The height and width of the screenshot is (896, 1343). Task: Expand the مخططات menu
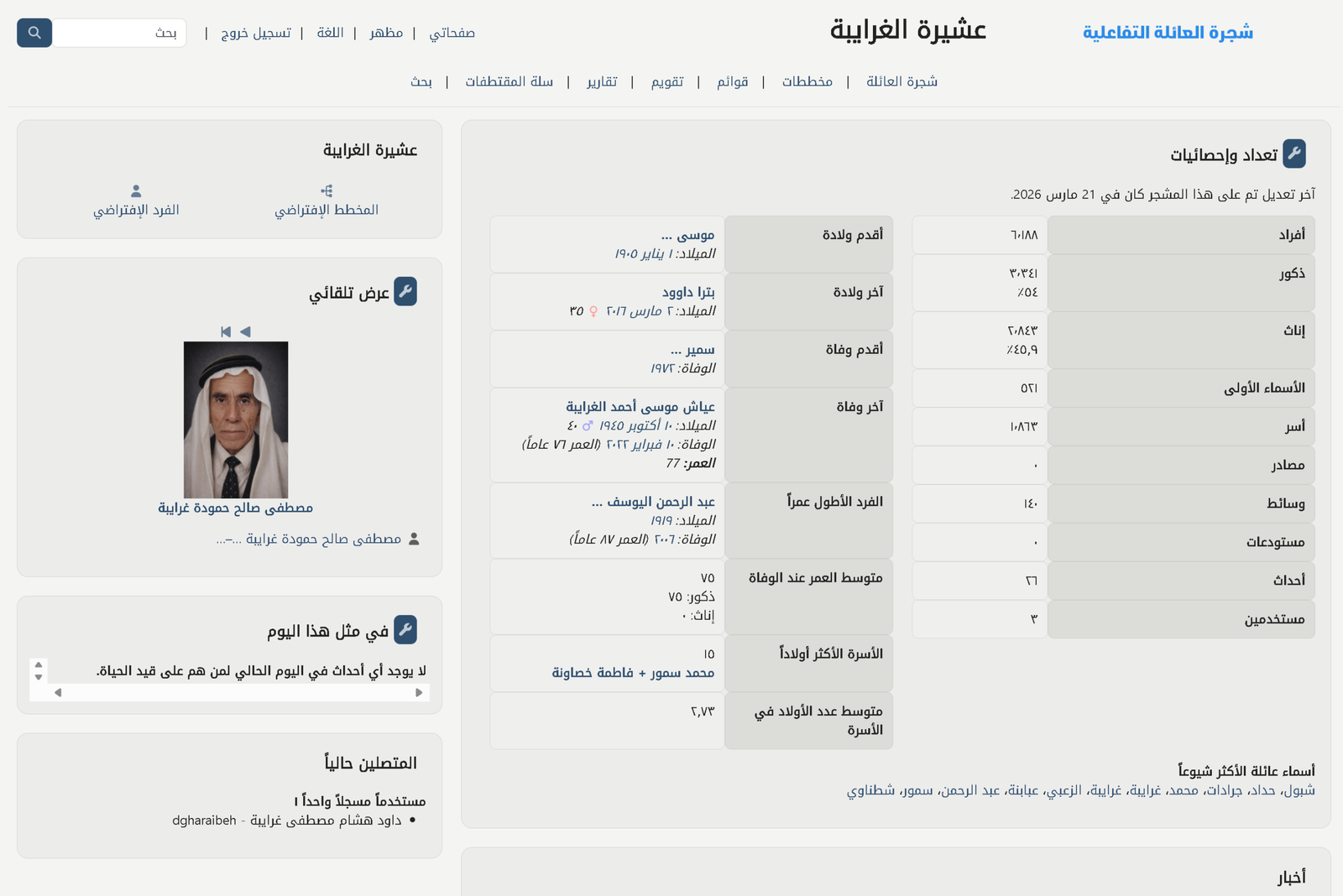pos(807,81)
